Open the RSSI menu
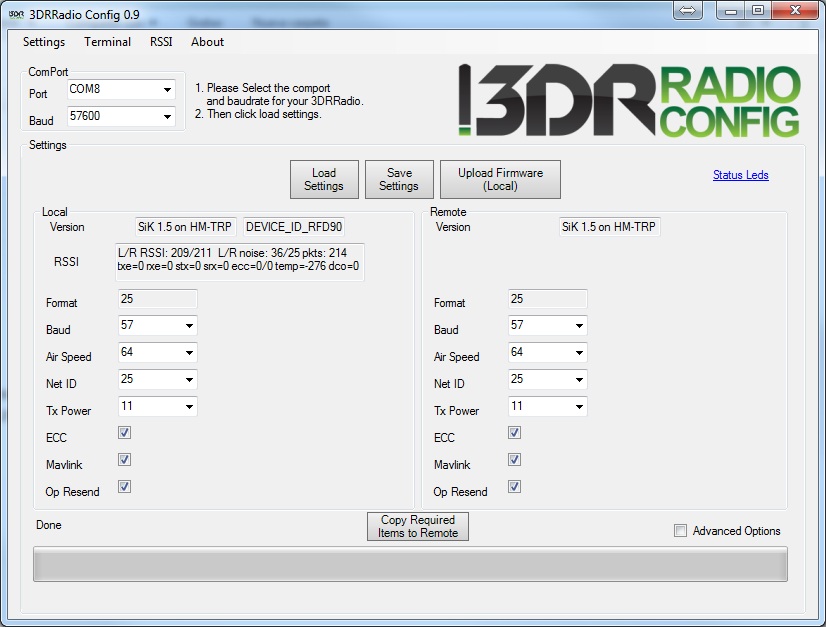This screenshot has height=627, width=826. pos(161,42)
